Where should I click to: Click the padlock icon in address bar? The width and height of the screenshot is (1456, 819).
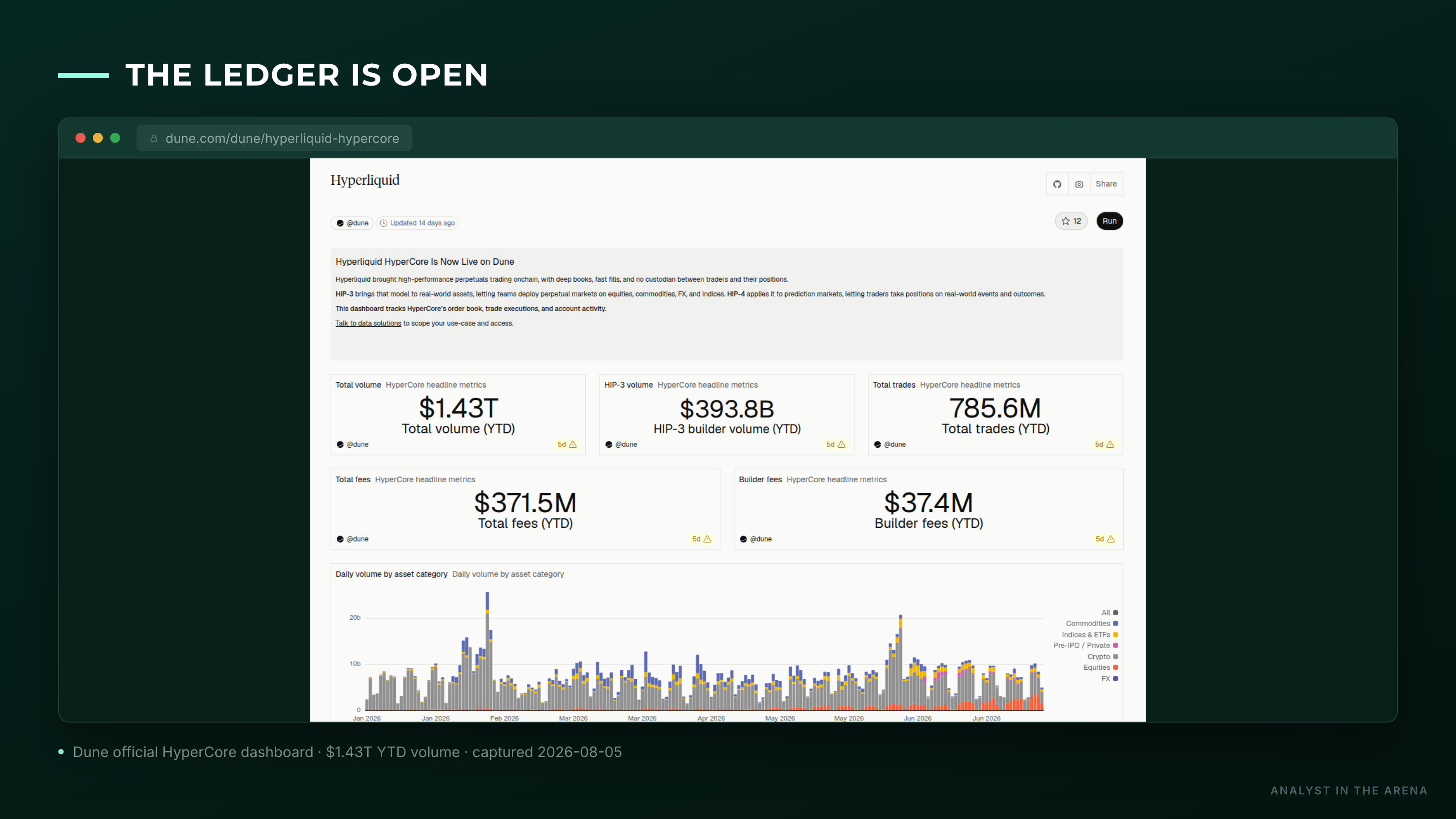[x=153, y=138]
